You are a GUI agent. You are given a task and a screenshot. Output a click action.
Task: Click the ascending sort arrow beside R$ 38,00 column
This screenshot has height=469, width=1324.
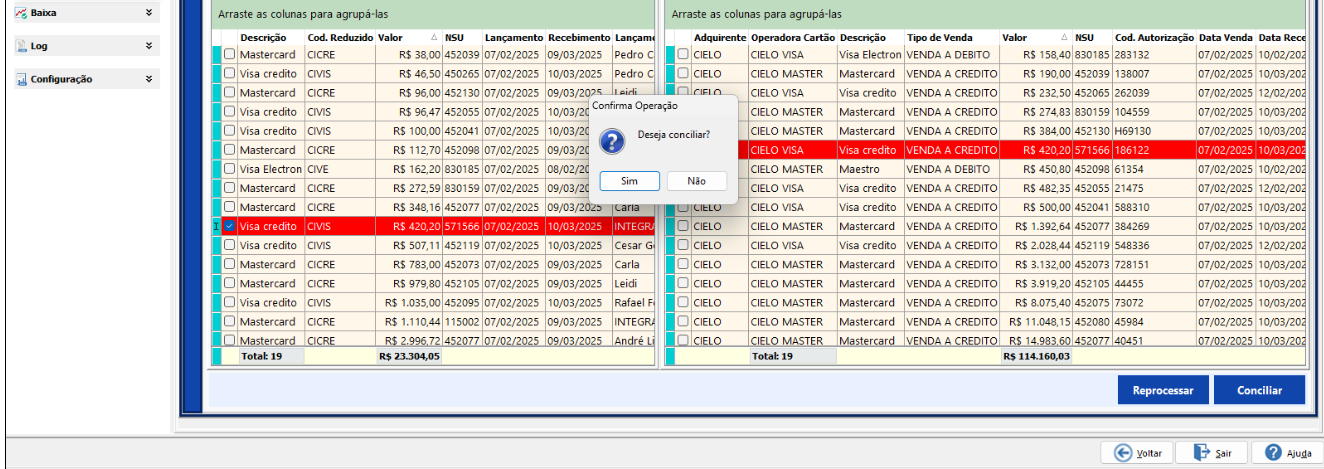tap(434, 37)
